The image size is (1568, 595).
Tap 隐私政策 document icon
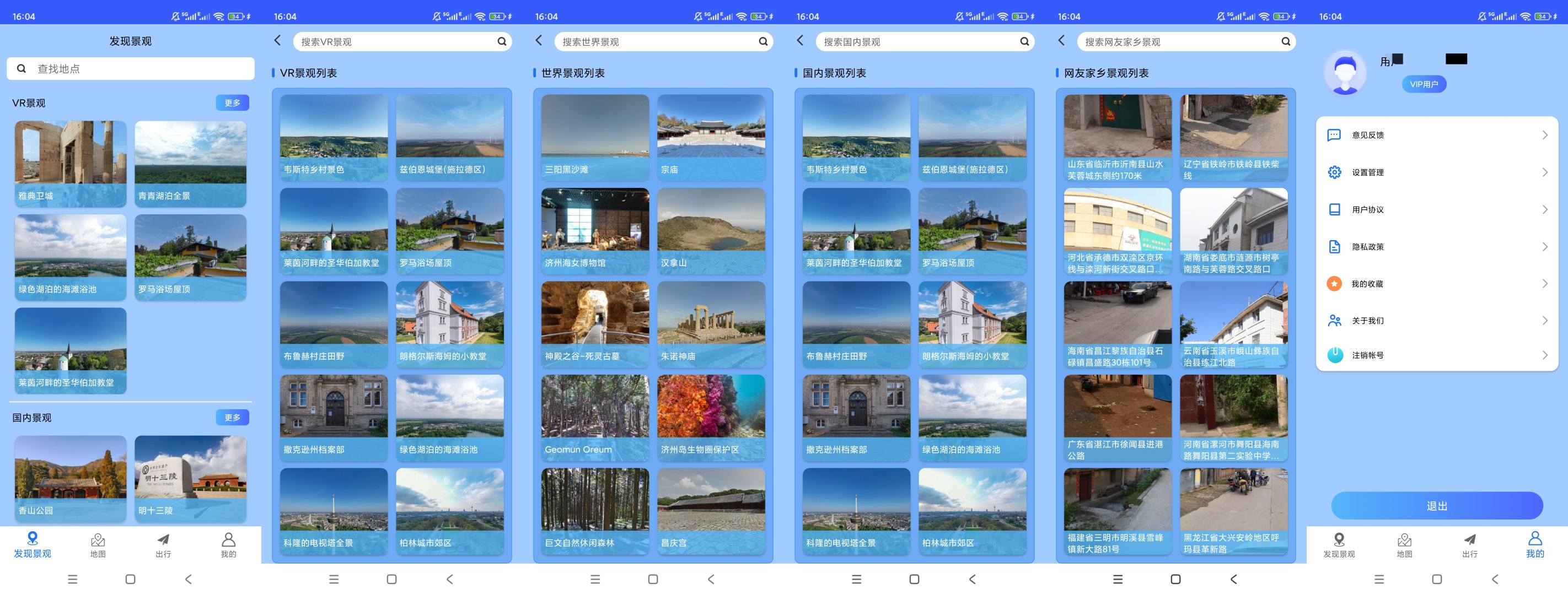(1334, 246)
